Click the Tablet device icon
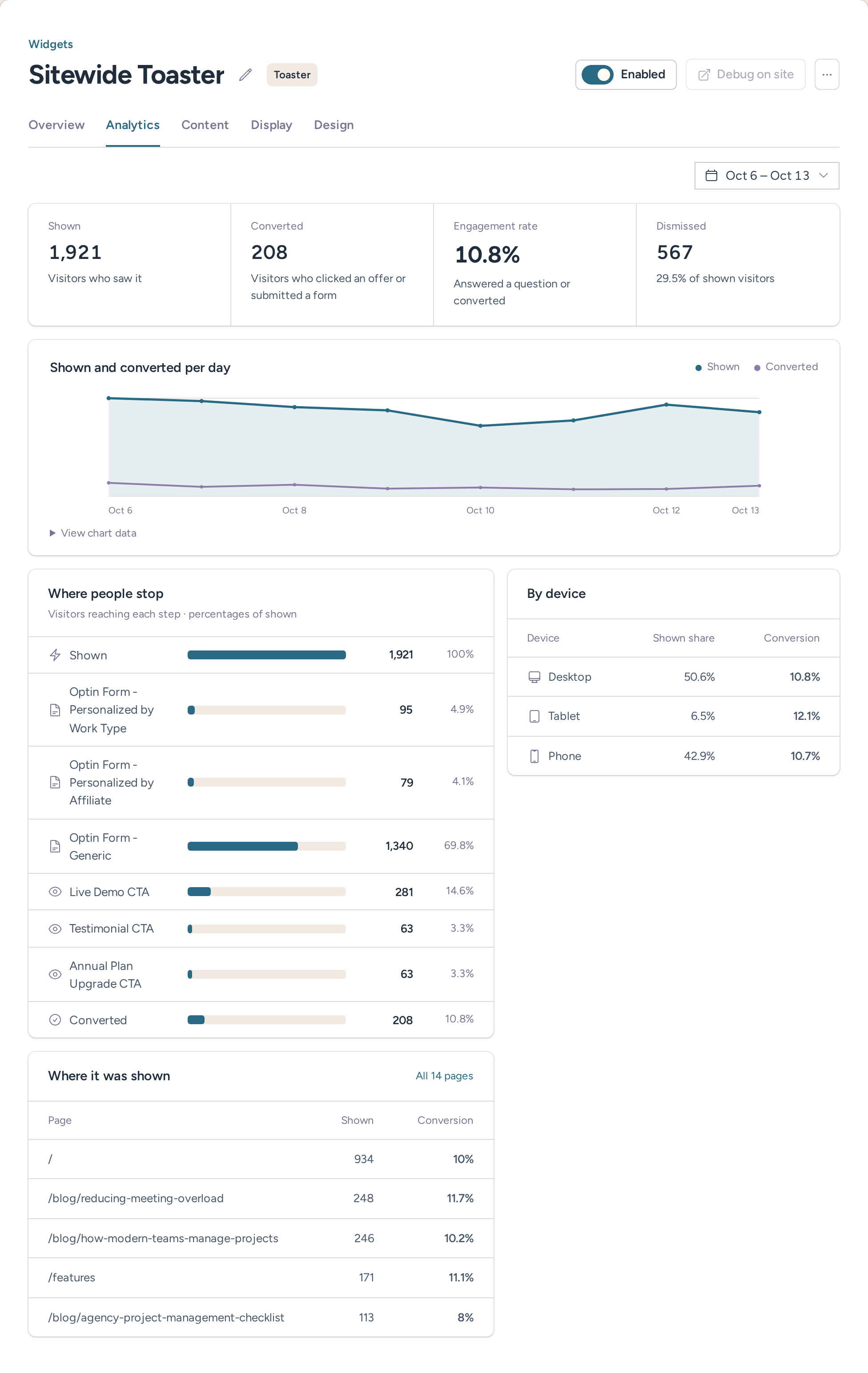Image resolution: width=868 pixels, height=1373 pixels. pos(534,716)
